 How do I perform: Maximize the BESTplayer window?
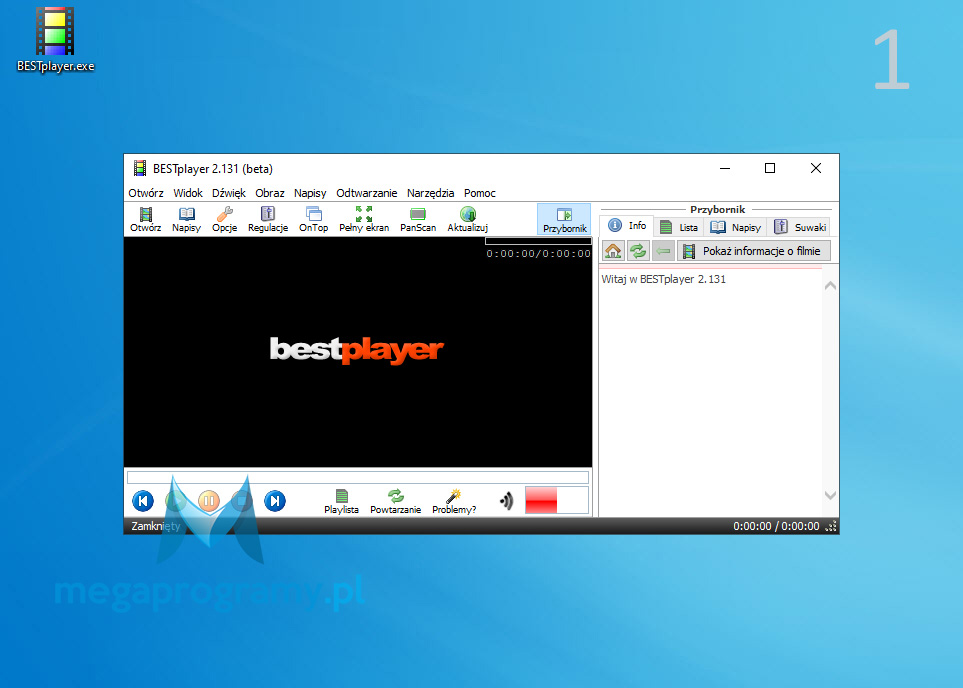click(770, 168)
